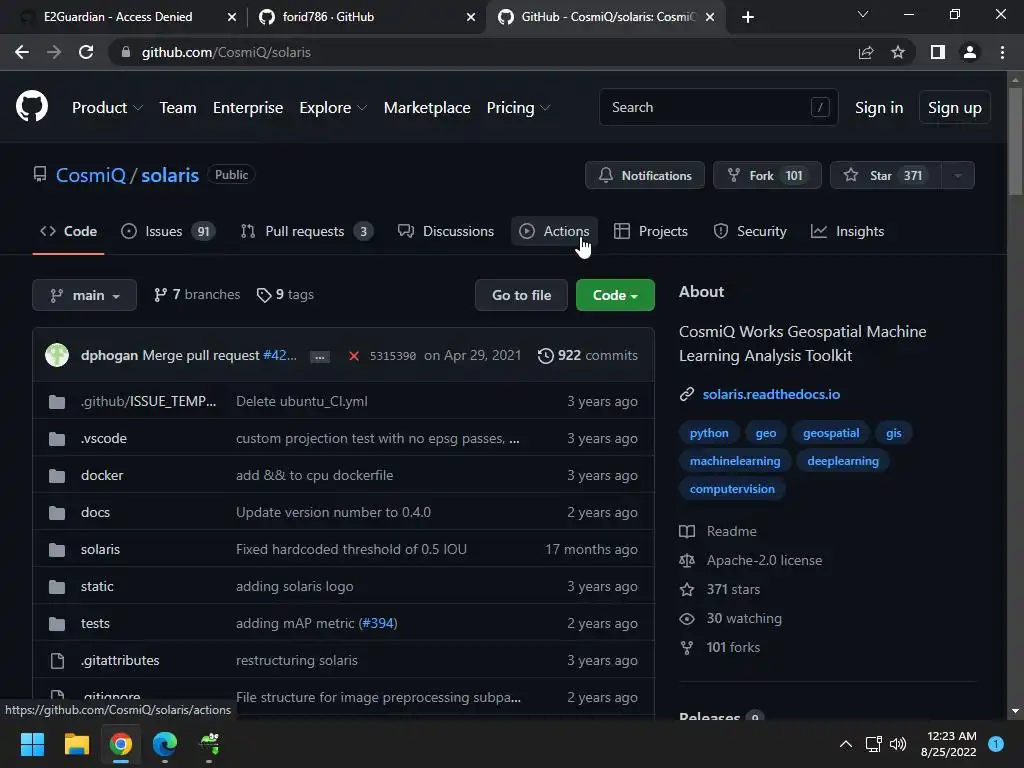Image resolution: width=1024 pixels, height=768 pixels.
Task: Click the GitHub Octocat logo
Action: coord(32,107)
